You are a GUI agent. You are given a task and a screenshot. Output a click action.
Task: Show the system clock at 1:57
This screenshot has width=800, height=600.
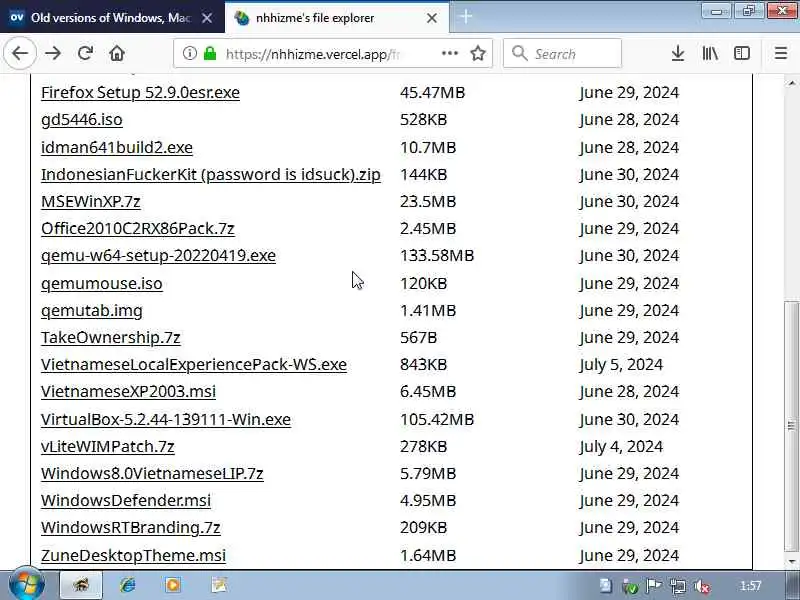(750, 586)
